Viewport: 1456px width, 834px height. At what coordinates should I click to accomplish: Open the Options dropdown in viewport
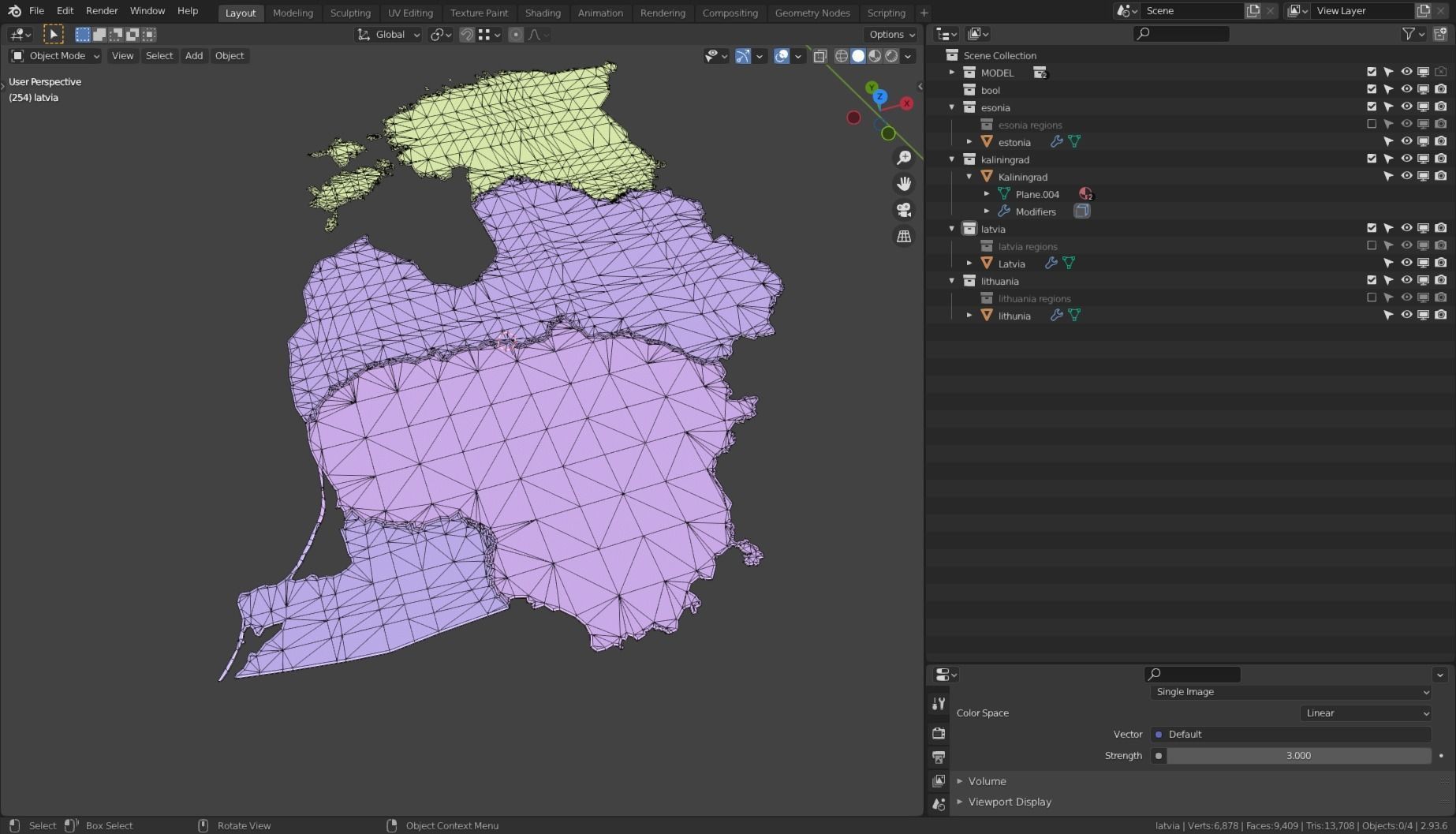[892, 35]
